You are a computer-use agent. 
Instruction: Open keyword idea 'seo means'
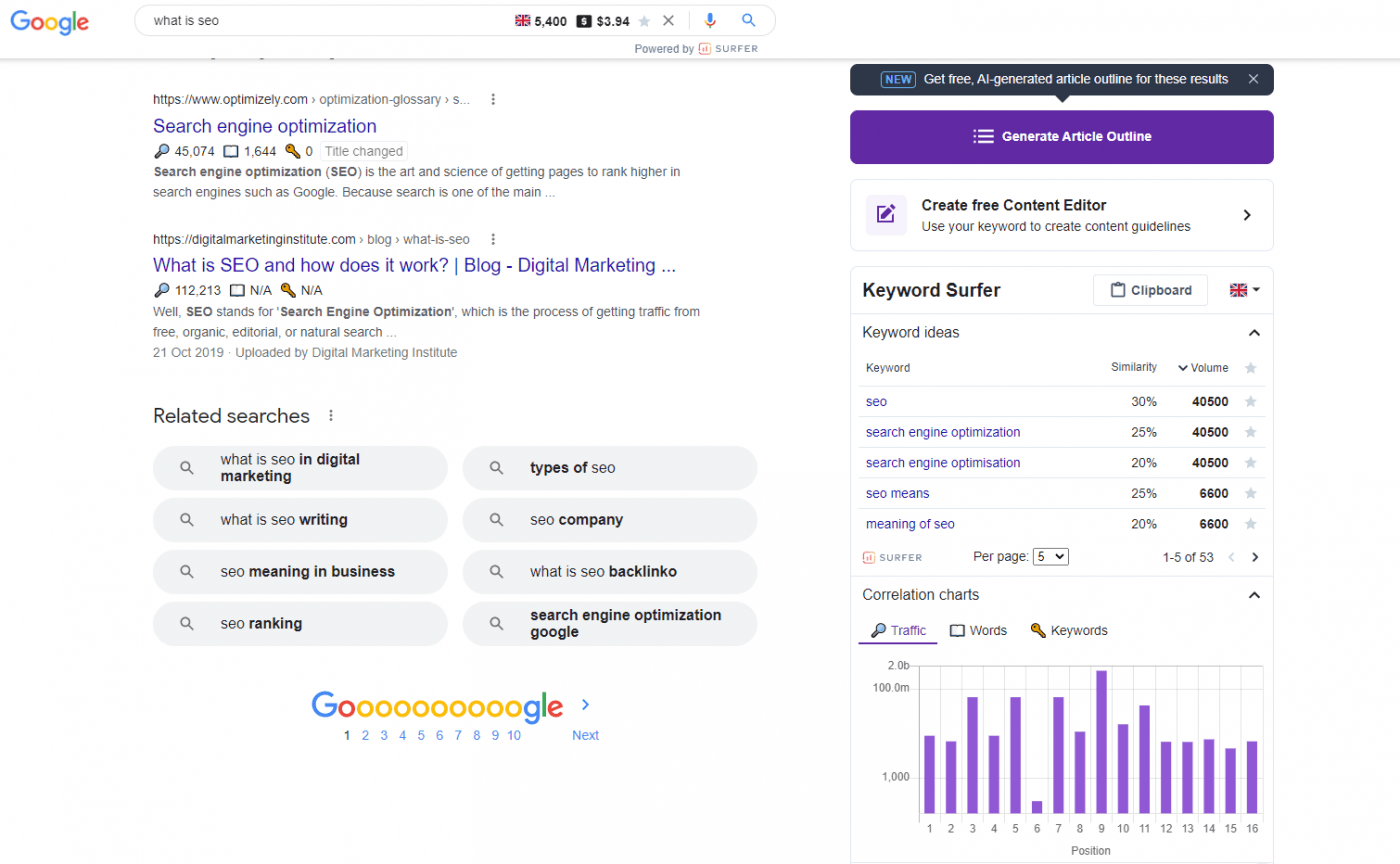[897, 494]
